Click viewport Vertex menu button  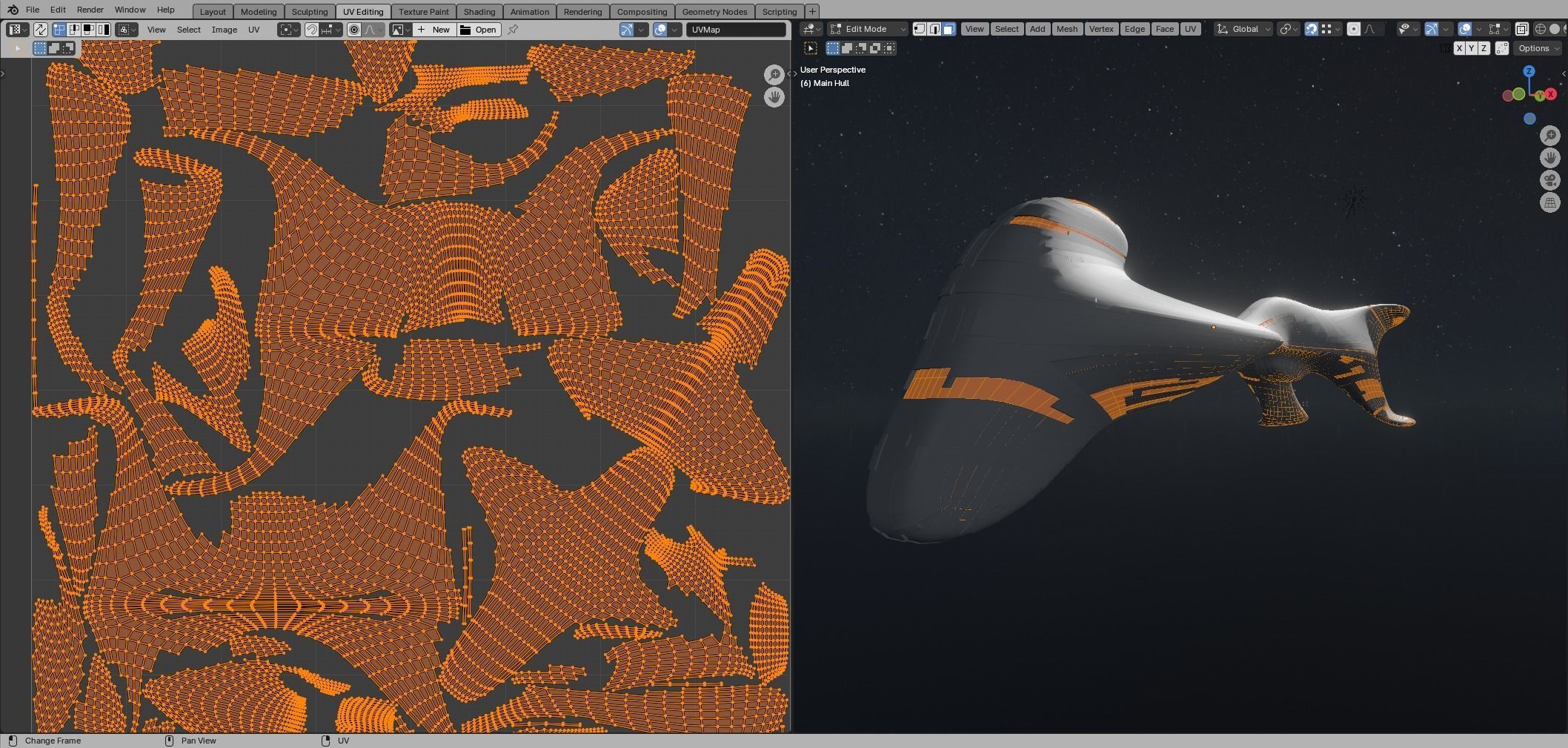[1101, 29]
